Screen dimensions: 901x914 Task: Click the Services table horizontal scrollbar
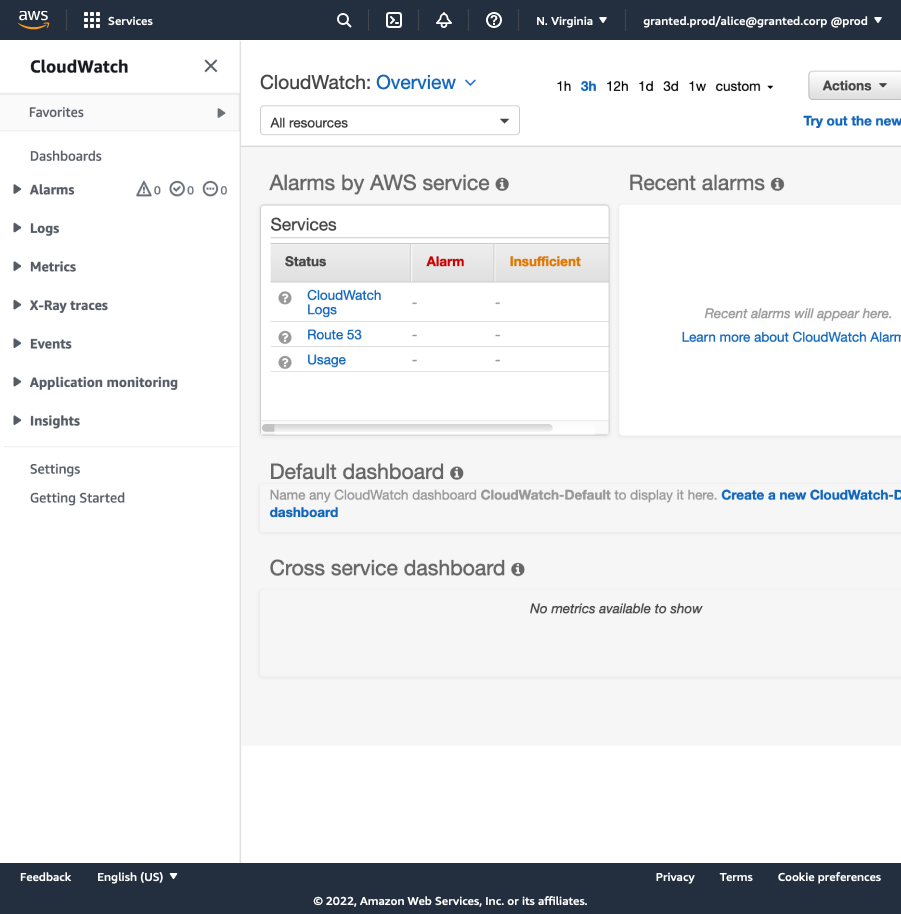(407, 428)
